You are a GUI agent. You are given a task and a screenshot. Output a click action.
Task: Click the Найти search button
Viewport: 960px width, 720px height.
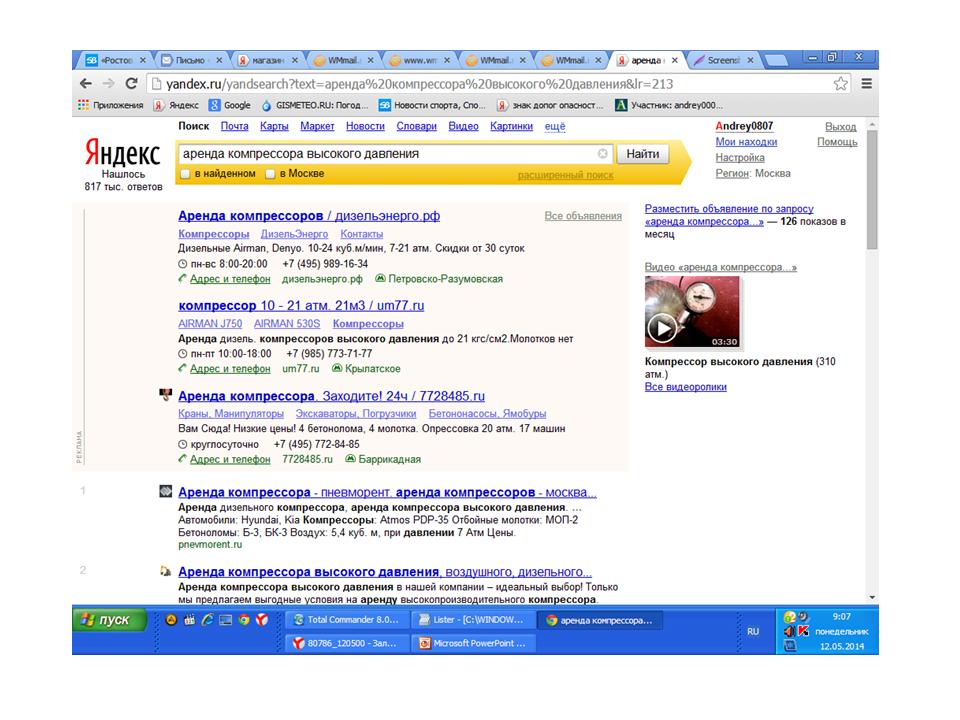[643, 154]
